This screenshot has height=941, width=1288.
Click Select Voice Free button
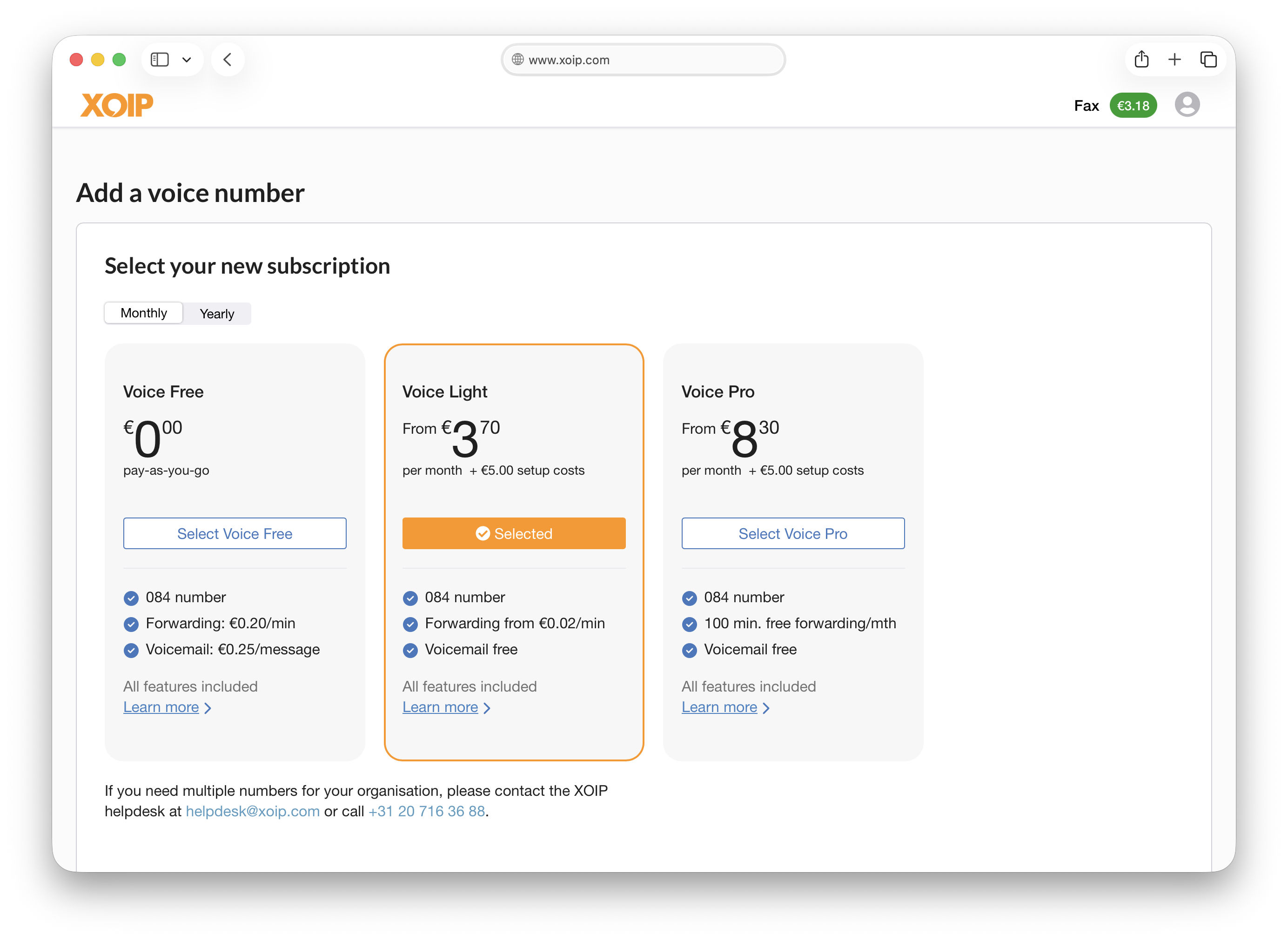pyautogui.click(x=235, y=533)
